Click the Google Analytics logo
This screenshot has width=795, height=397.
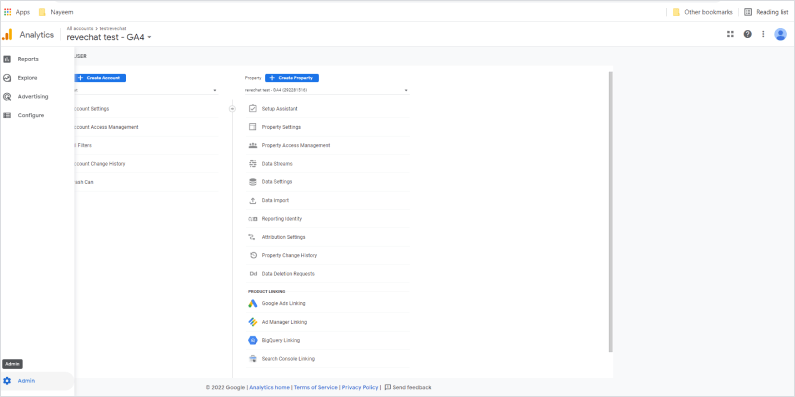click(x=7, y=34)
